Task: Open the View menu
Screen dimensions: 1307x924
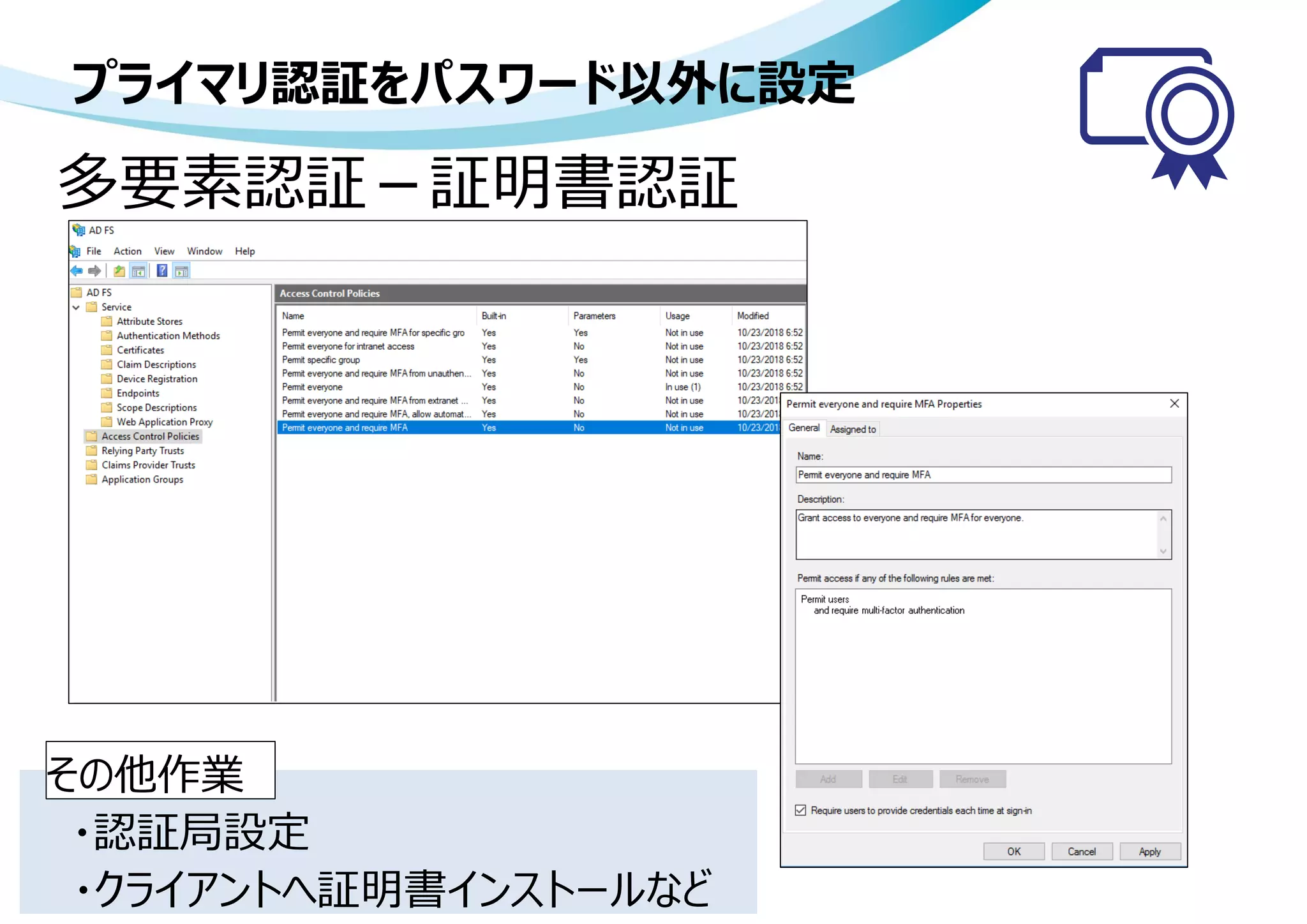Action: (x=164, y=251)
